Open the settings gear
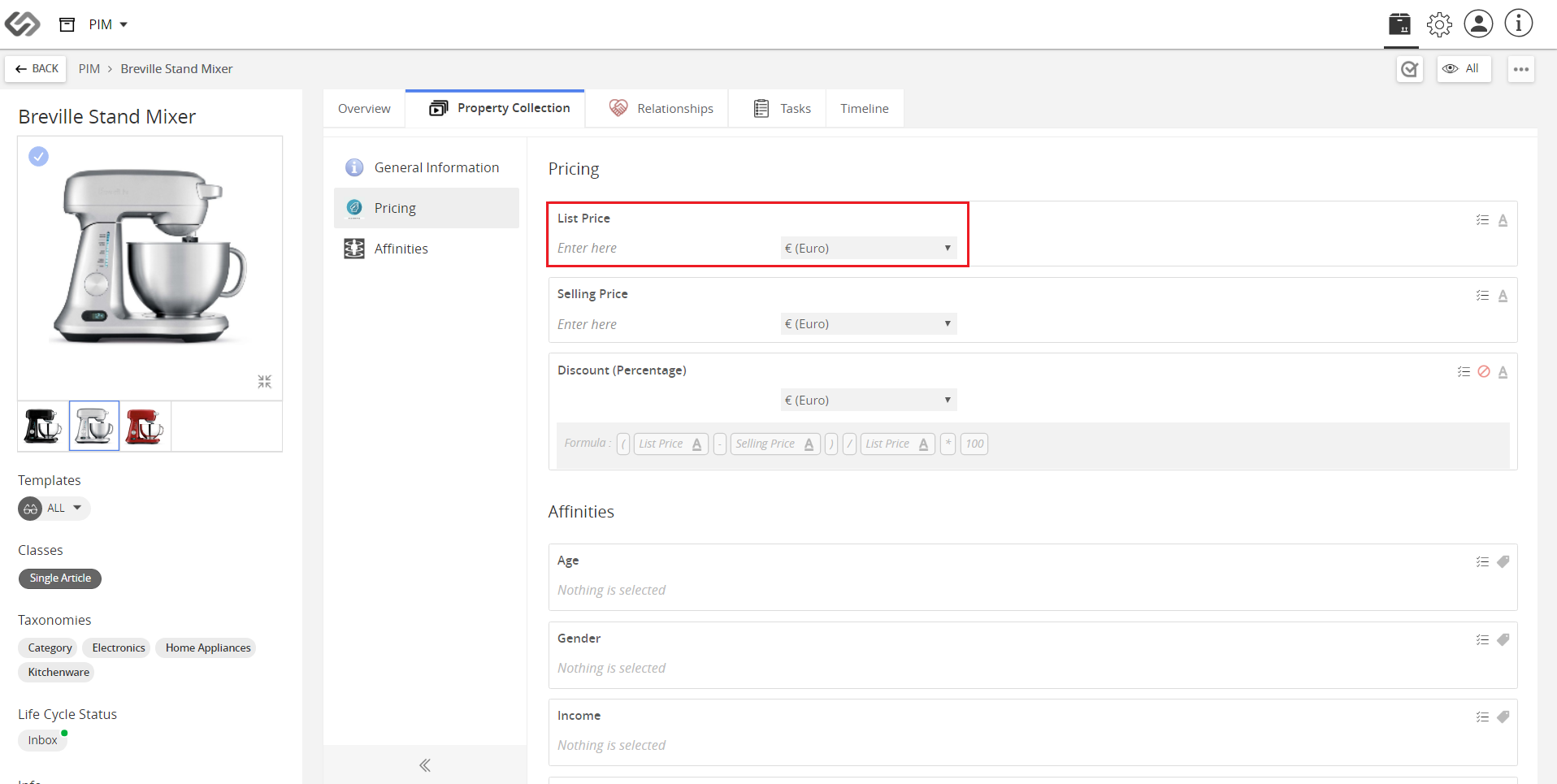 [1439, 24]
